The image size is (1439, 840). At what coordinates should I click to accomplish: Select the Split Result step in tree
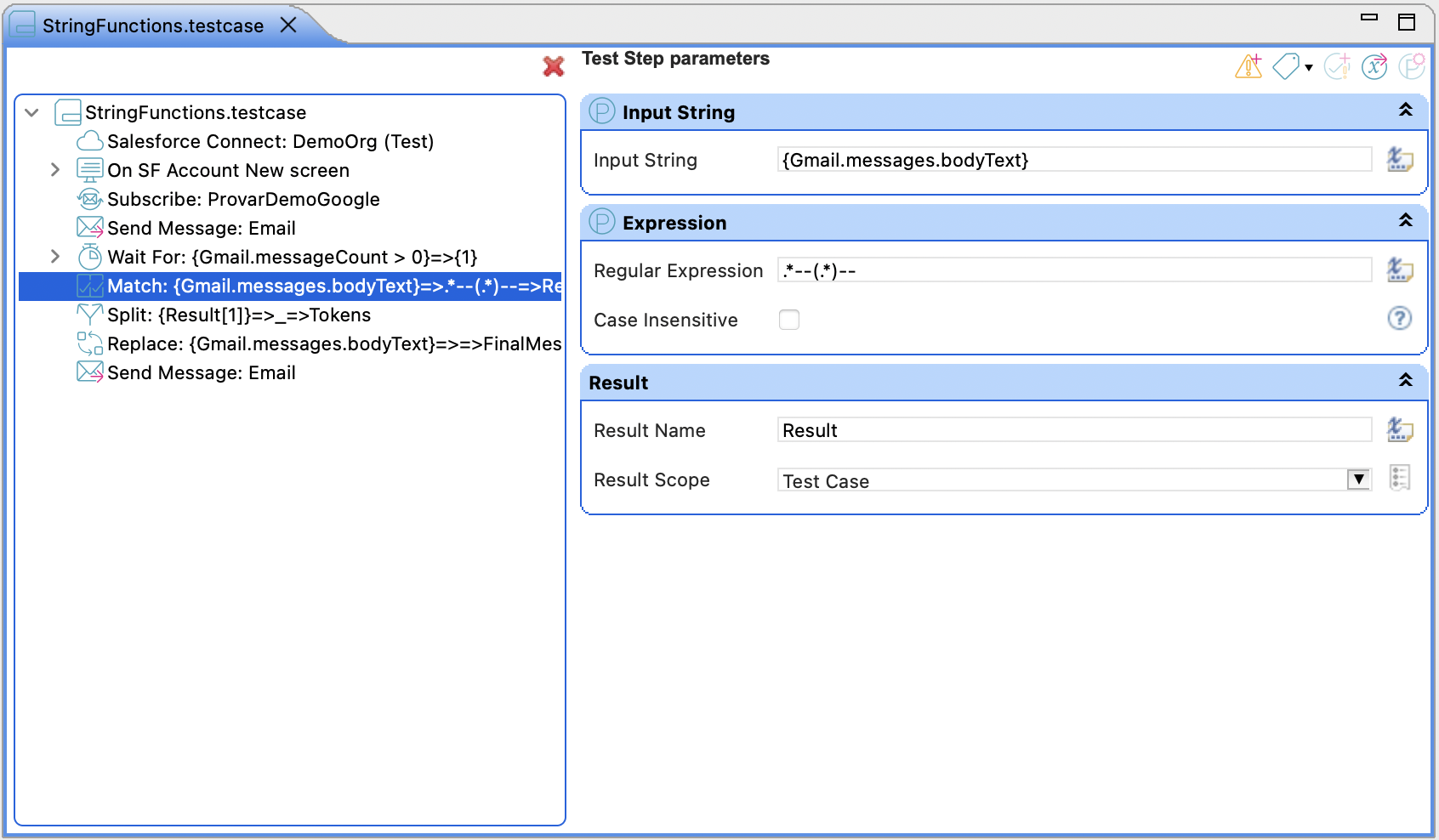[x=238, y=315]
